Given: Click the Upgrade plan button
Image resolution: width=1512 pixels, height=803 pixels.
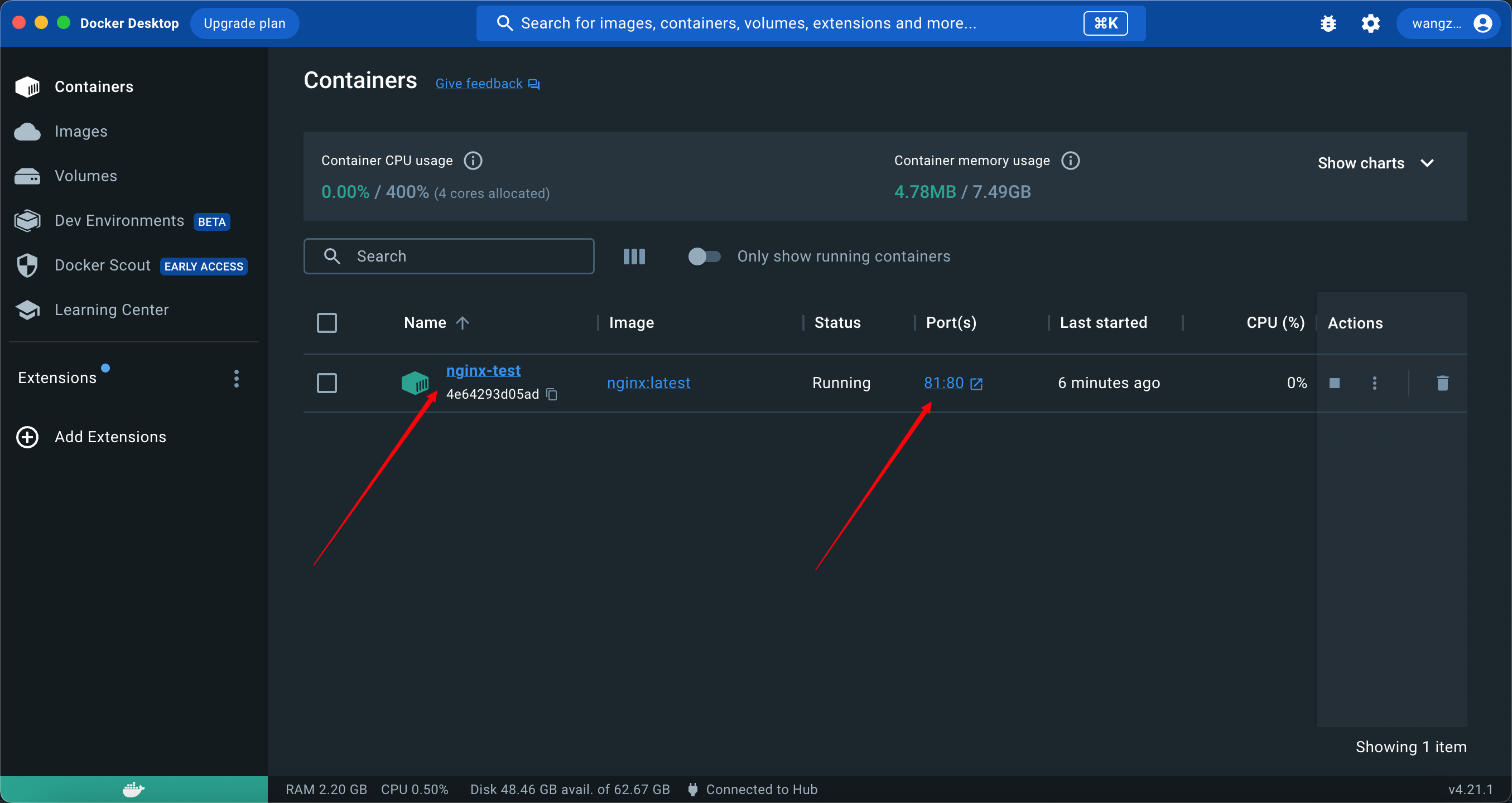Looking at the screenshot, I should [x=244, y=23].
